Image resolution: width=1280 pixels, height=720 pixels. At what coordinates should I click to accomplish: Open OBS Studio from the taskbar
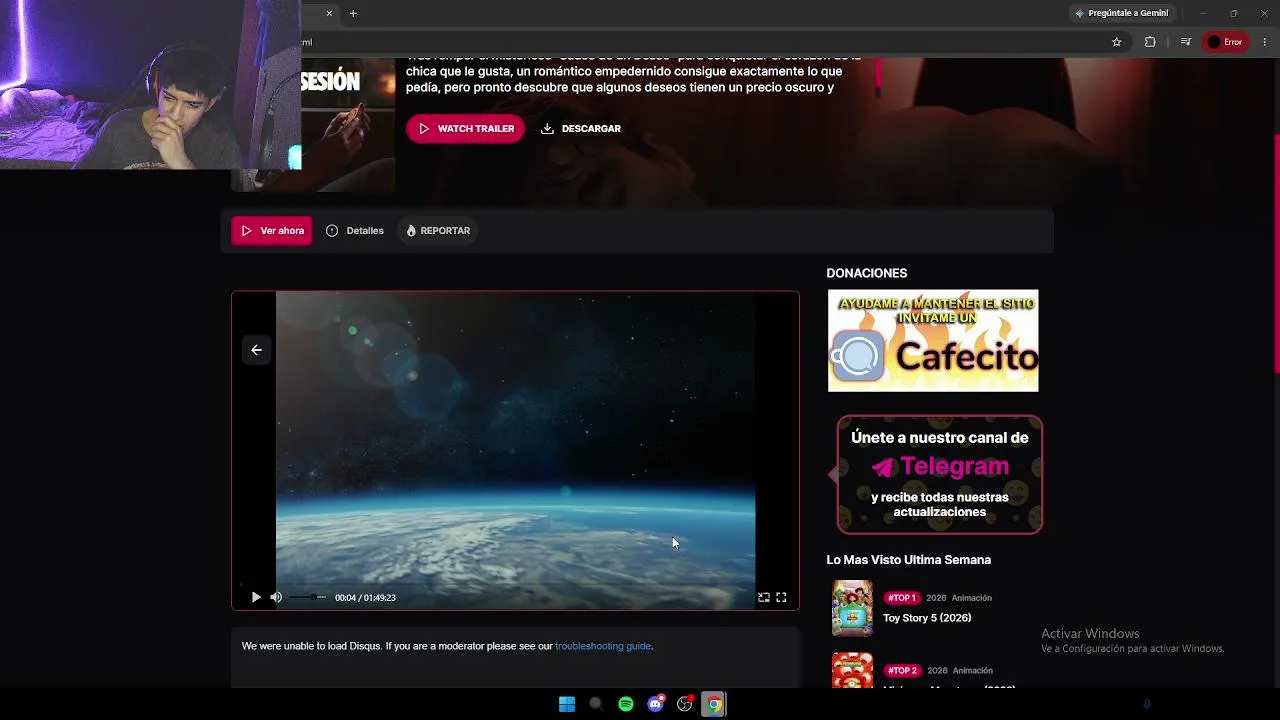click(x=685, y=704)
